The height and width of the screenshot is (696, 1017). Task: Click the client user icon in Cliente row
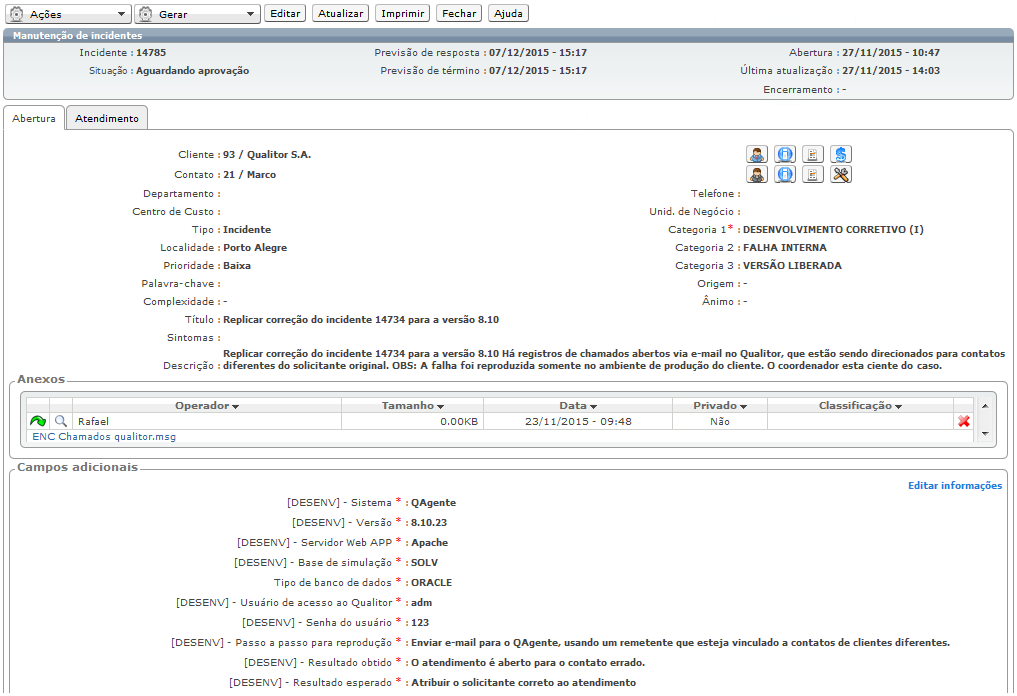click(757, 154)
